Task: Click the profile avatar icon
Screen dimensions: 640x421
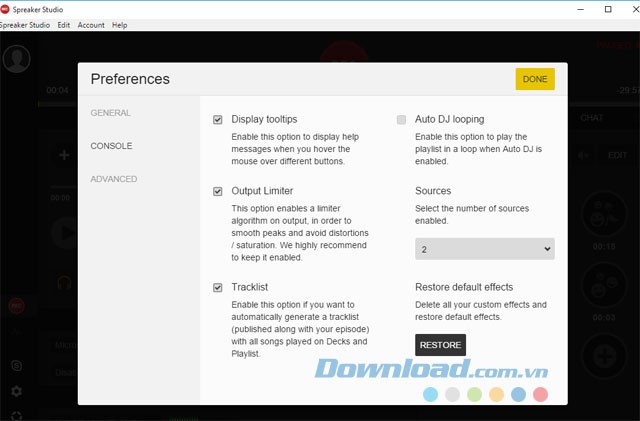Action: (17, 58)
